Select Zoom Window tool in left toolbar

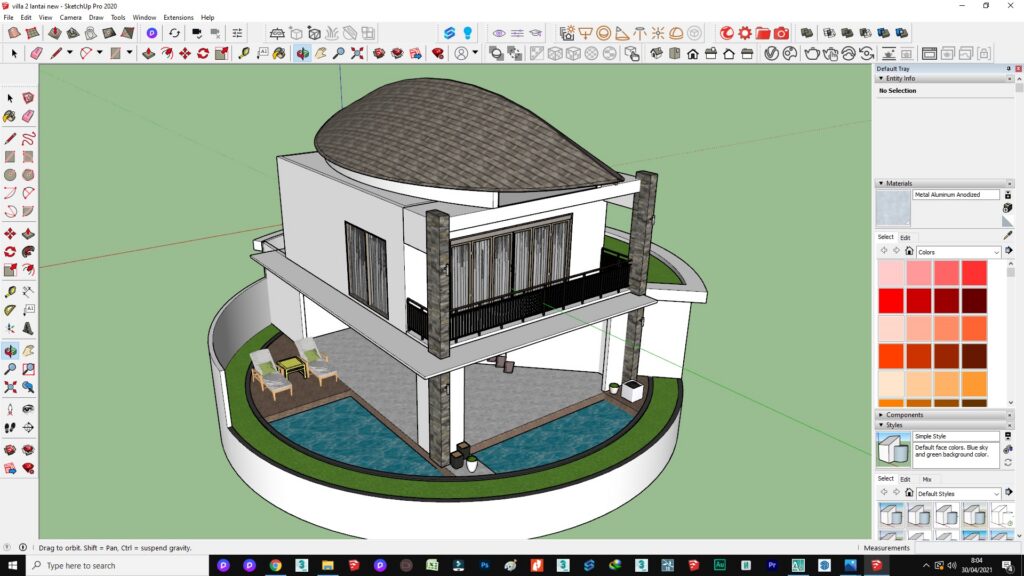point(28,369)
